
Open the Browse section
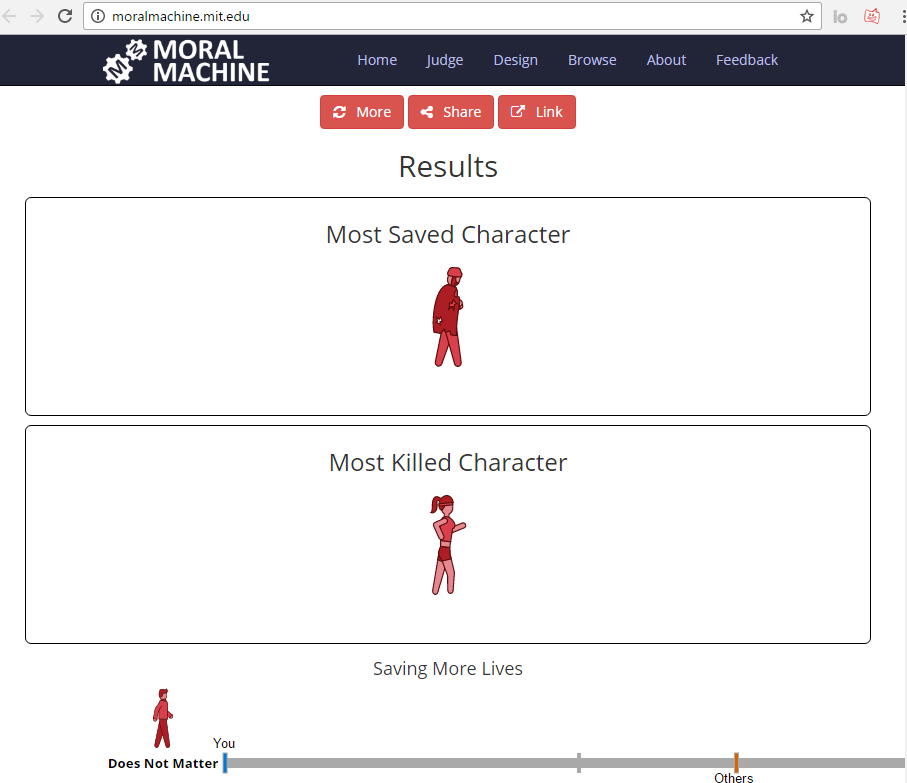[x=591, y=60]
